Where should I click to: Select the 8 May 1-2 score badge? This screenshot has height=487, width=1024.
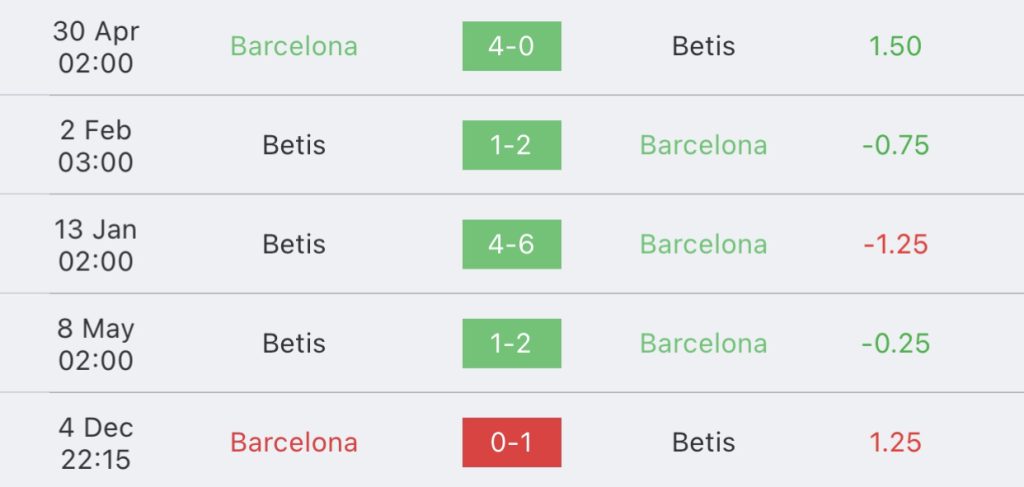[x=511, y=343]
